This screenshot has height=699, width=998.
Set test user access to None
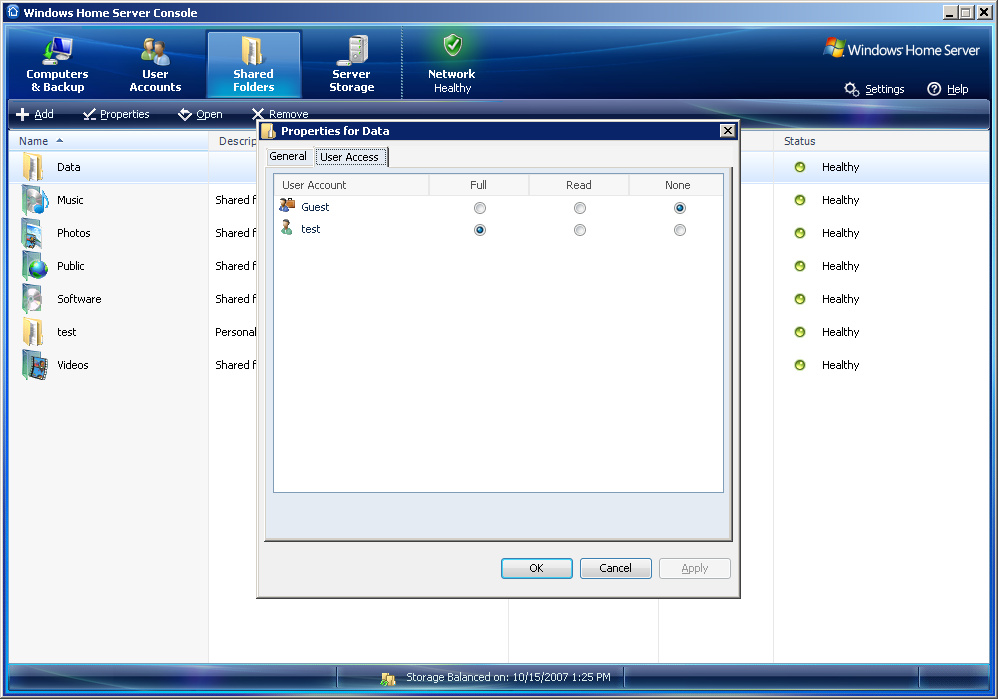point(680,230)
